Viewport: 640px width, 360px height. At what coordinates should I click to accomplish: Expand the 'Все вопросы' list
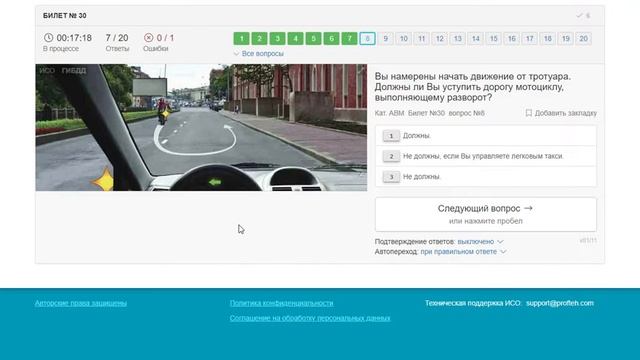(x=259, y=53)
